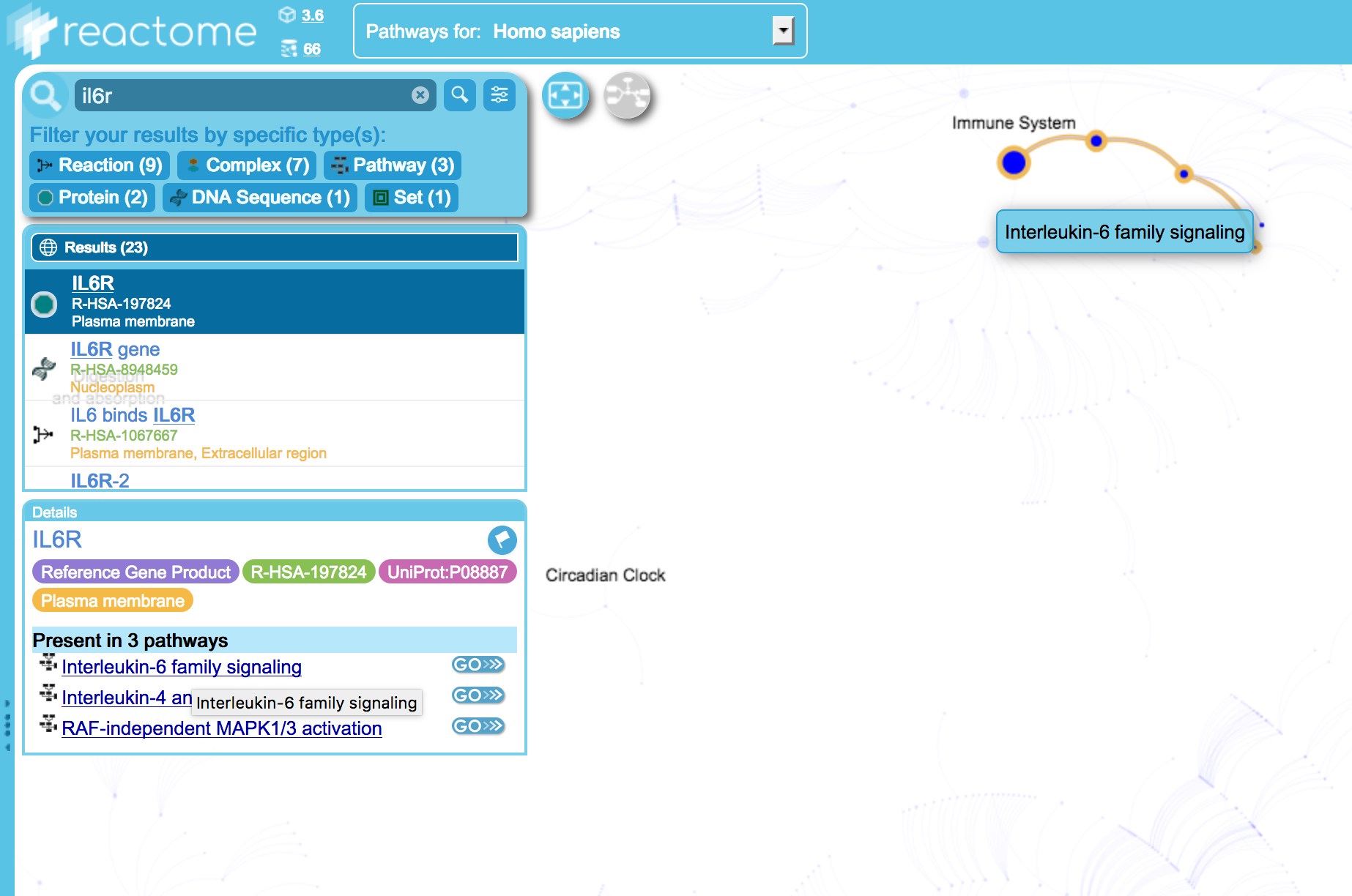Expand the left side panel handle
Viewport: 1352px width, 896px height.
click(7, 725)
